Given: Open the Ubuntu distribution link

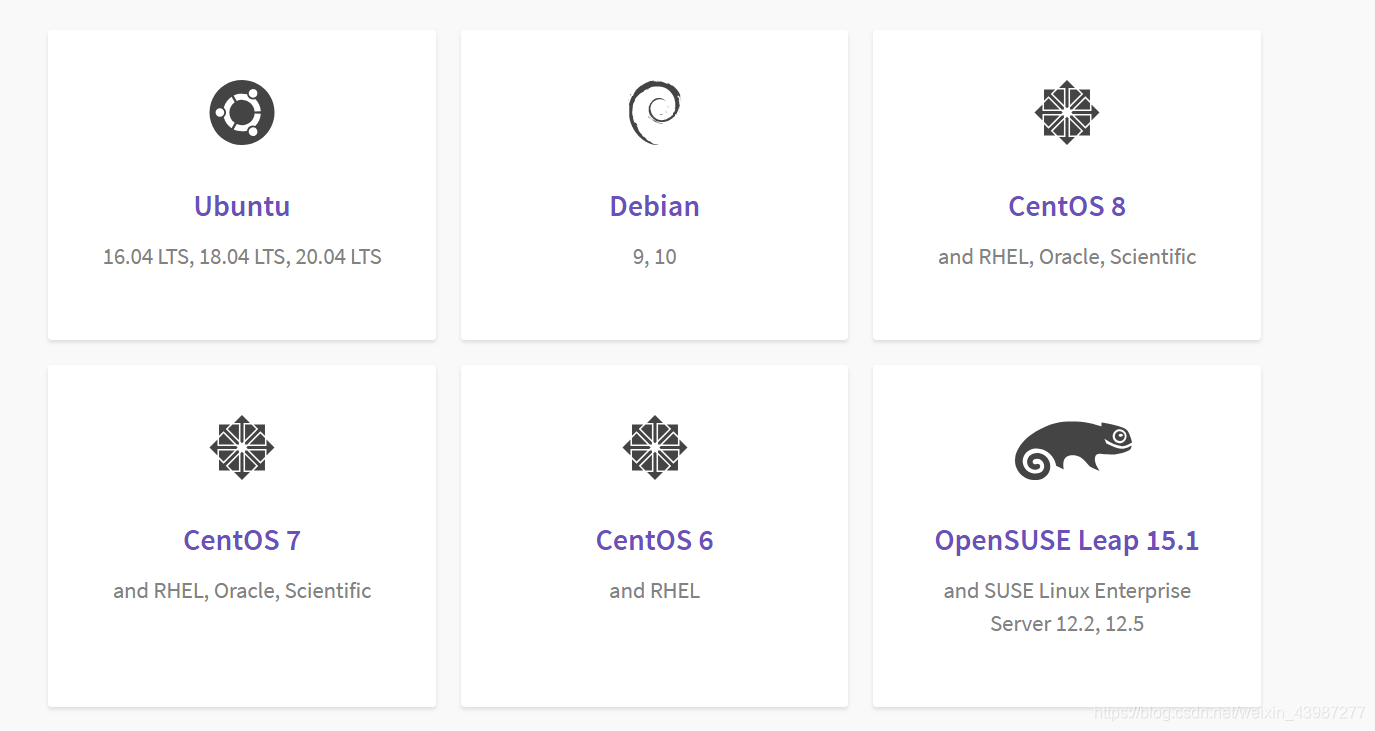Looking at the screenshot, I should click(242, 206).
